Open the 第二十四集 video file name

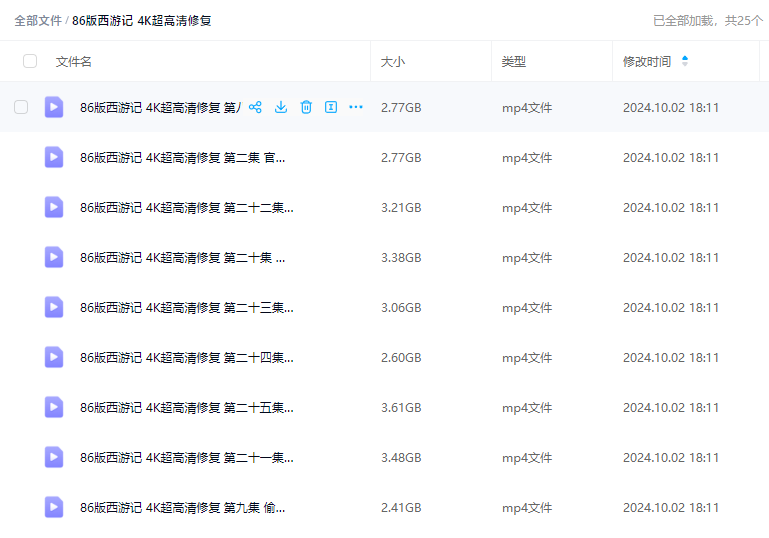pos(186,357)
